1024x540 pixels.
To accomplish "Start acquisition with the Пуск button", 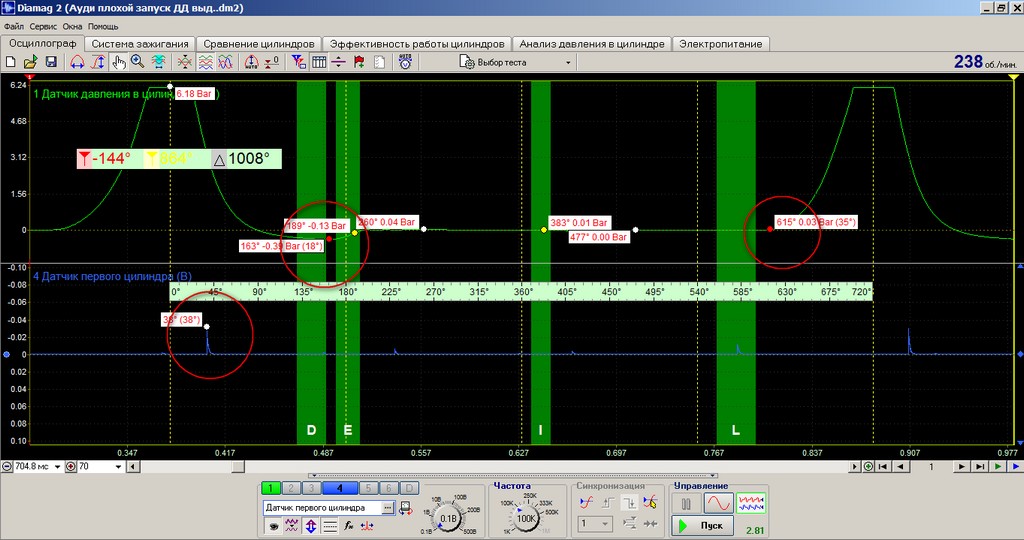I will pyautogui.click(x=703, y=525).
